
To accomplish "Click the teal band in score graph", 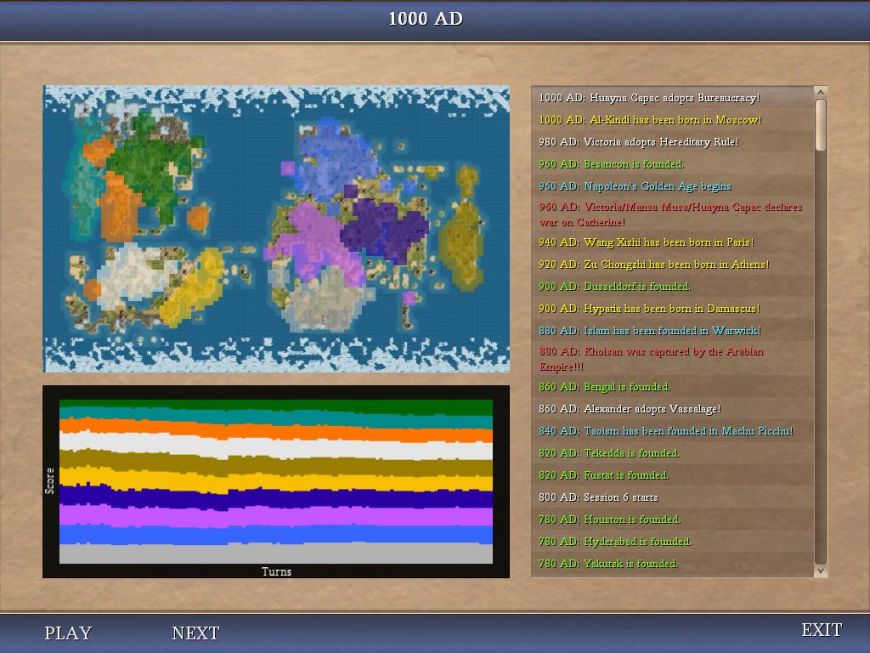I will 276,419.
